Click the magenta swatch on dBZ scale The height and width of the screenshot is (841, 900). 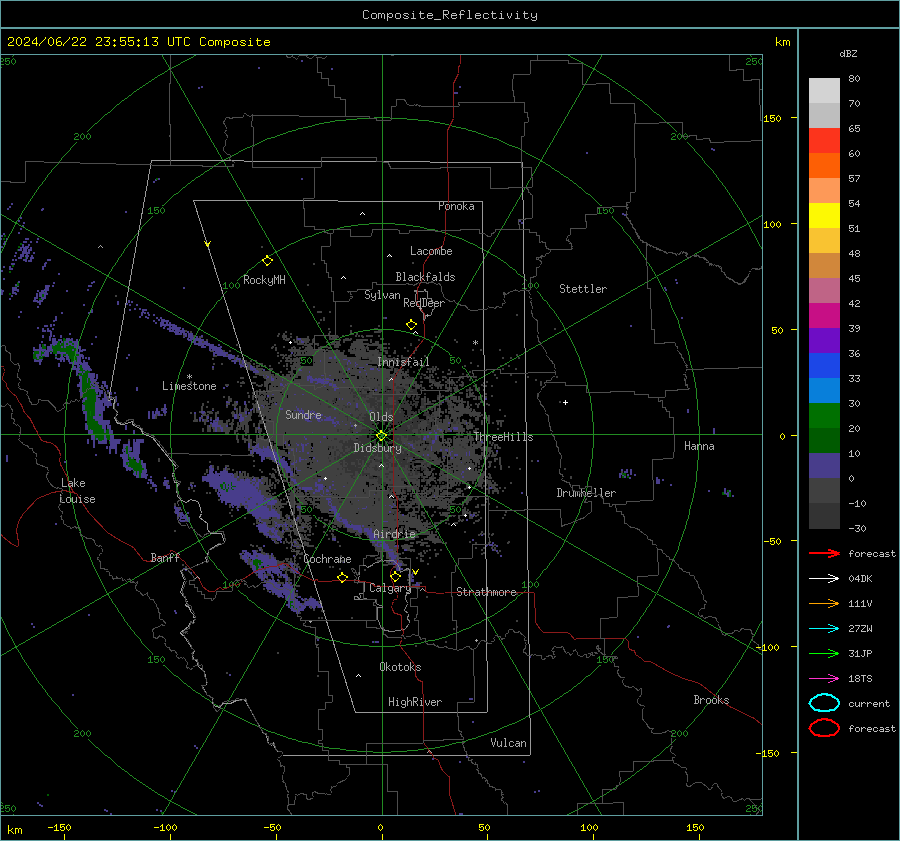[x=824, y=315]
